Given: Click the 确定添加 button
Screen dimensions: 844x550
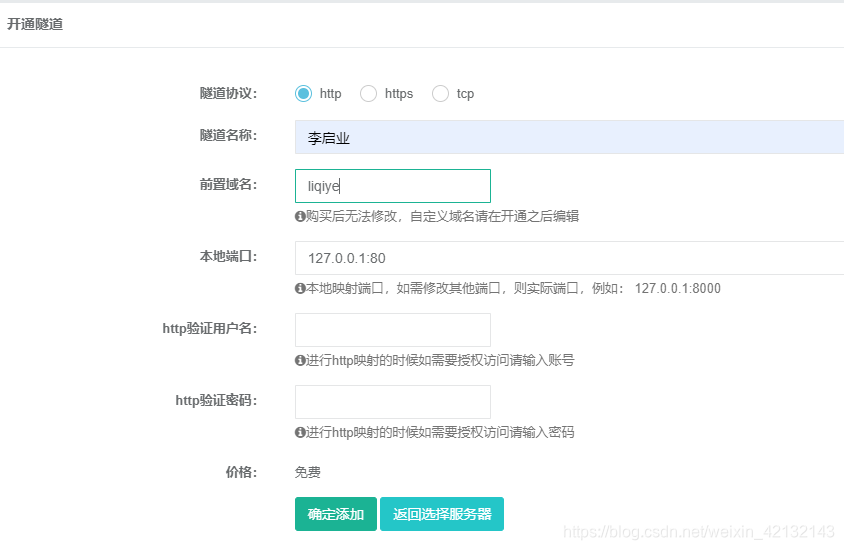Looking at the screenshot, I should point(336,514).
